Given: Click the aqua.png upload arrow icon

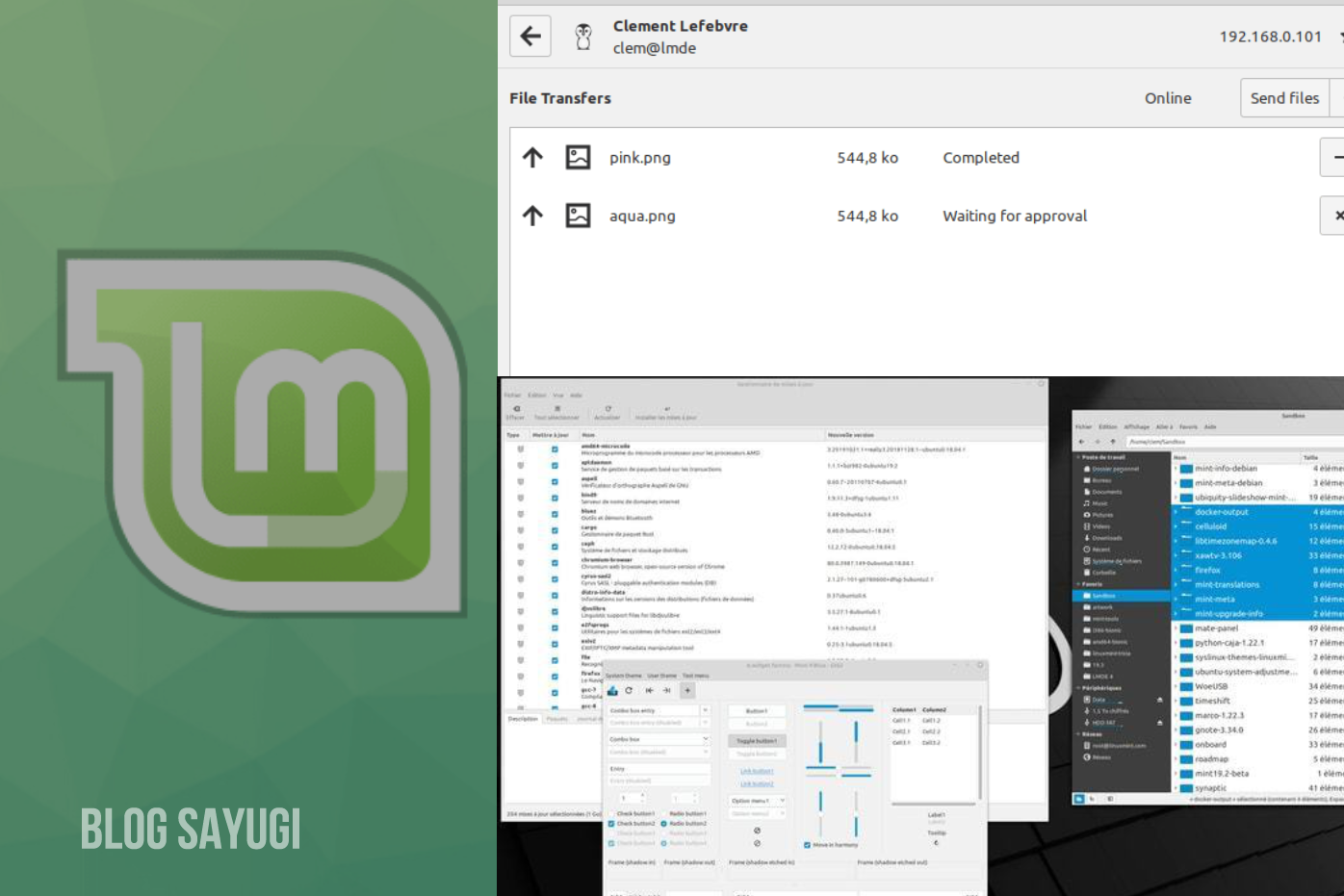Looking at the screenshot, I should [532, 216].
